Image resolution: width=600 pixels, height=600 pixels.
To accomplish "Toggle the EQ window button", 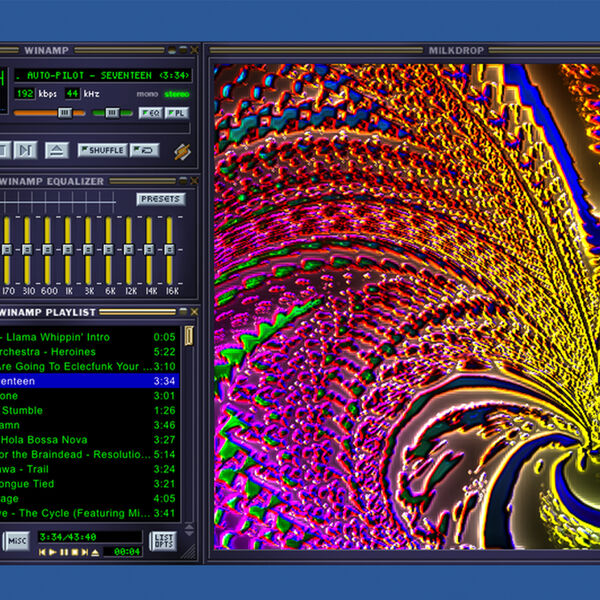I will 150,113.
